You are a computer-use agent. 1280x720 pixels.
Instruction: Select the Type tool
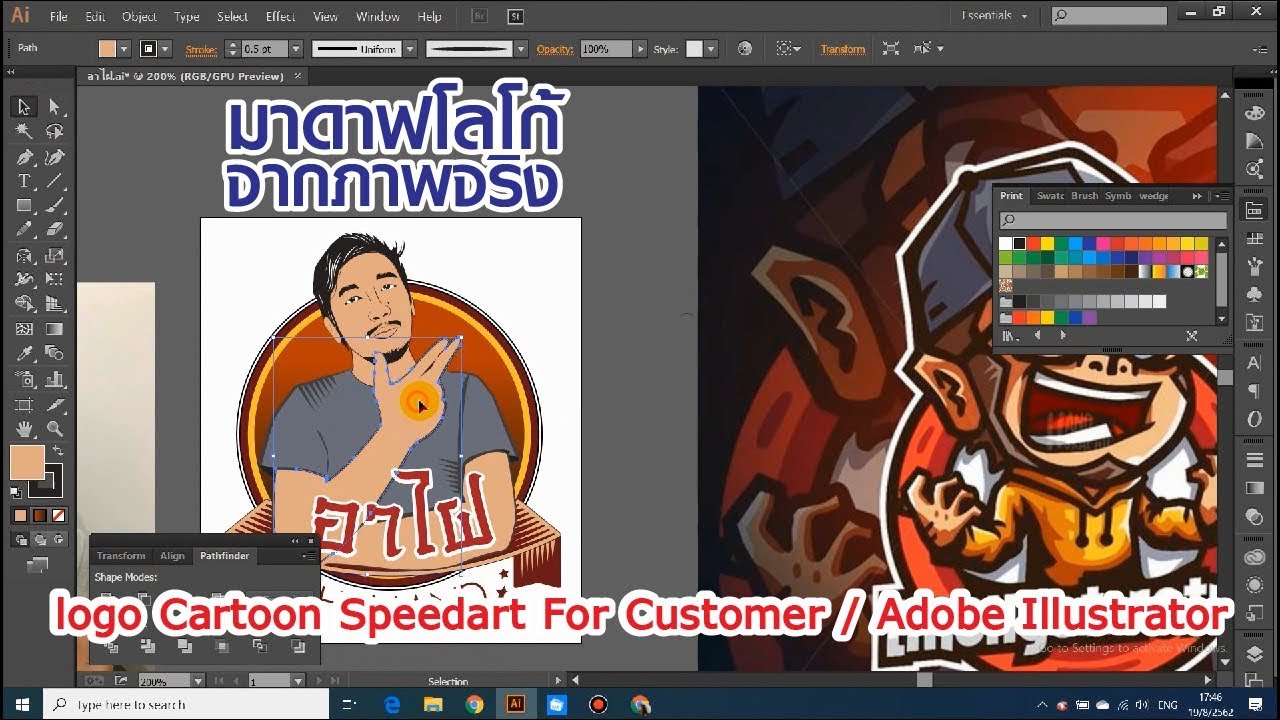coord(24,181)
